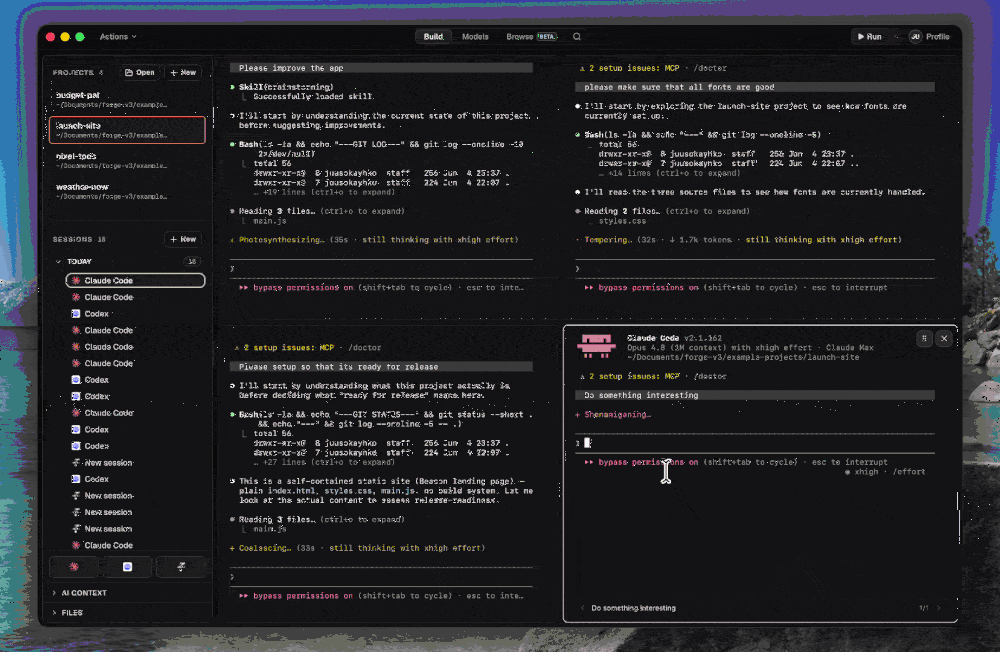Click '+14 lines (ctrl+o to expand)'

(670, 173)
